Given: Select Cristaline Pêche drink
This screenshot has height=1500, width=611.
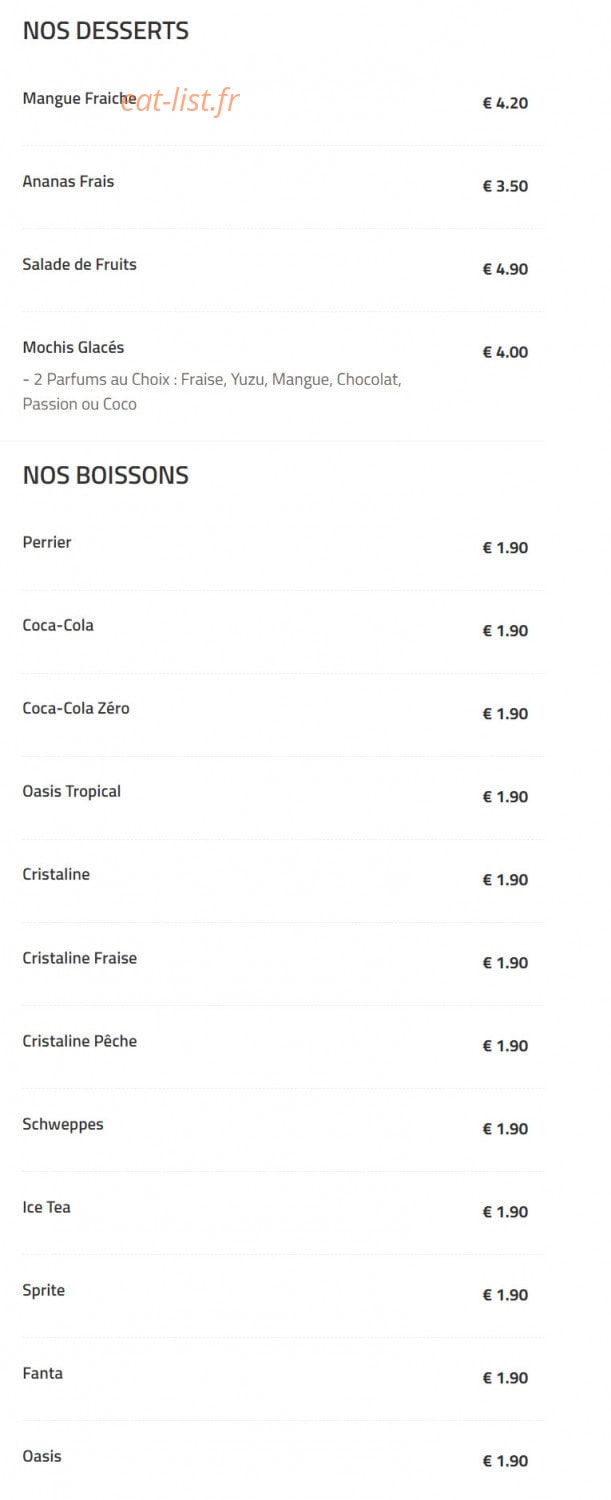Looking at the screenshot, I should [79, 1041].
